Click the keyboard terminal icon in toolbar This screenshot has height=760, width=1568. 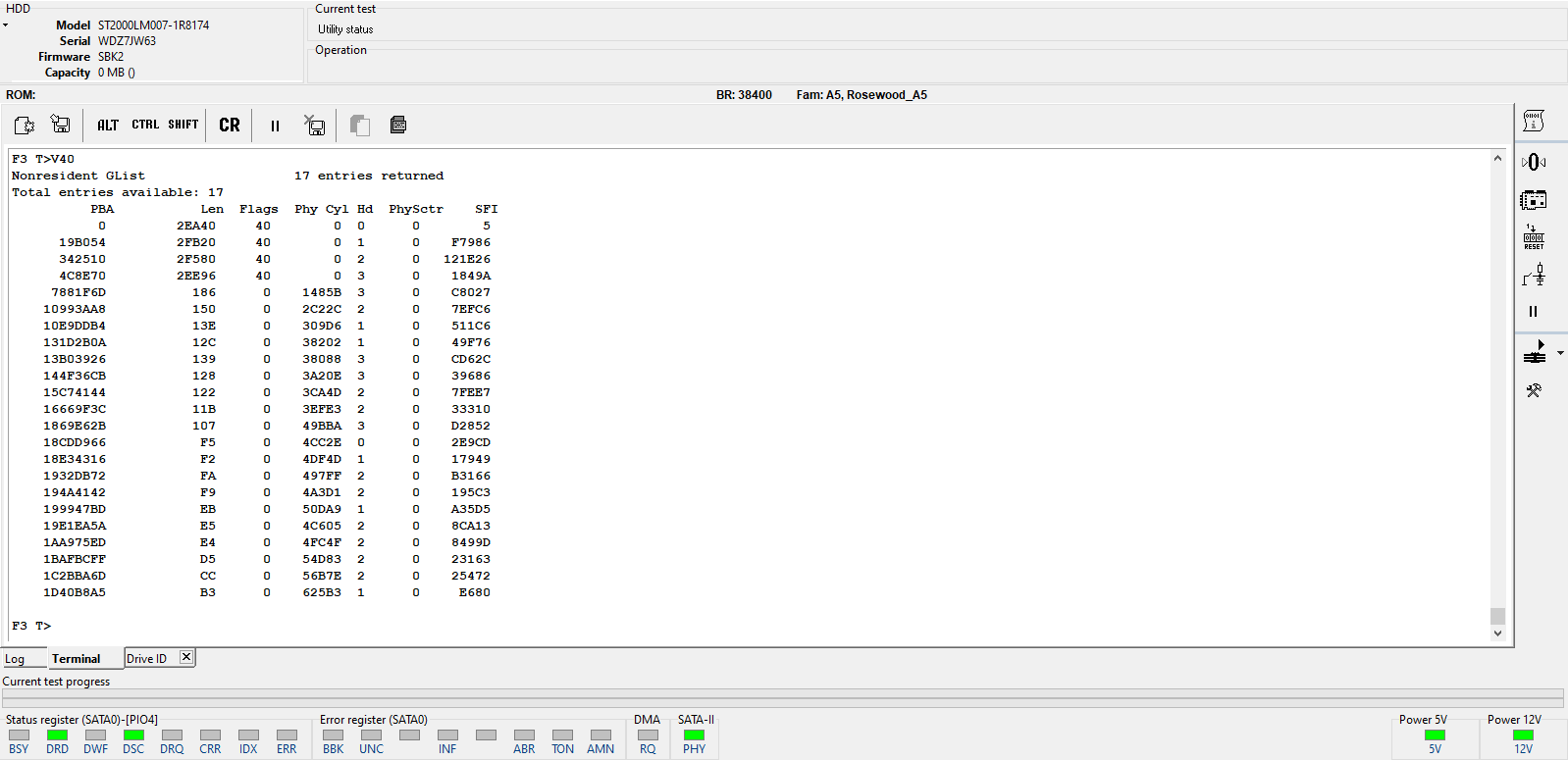(x=398, y=125)
